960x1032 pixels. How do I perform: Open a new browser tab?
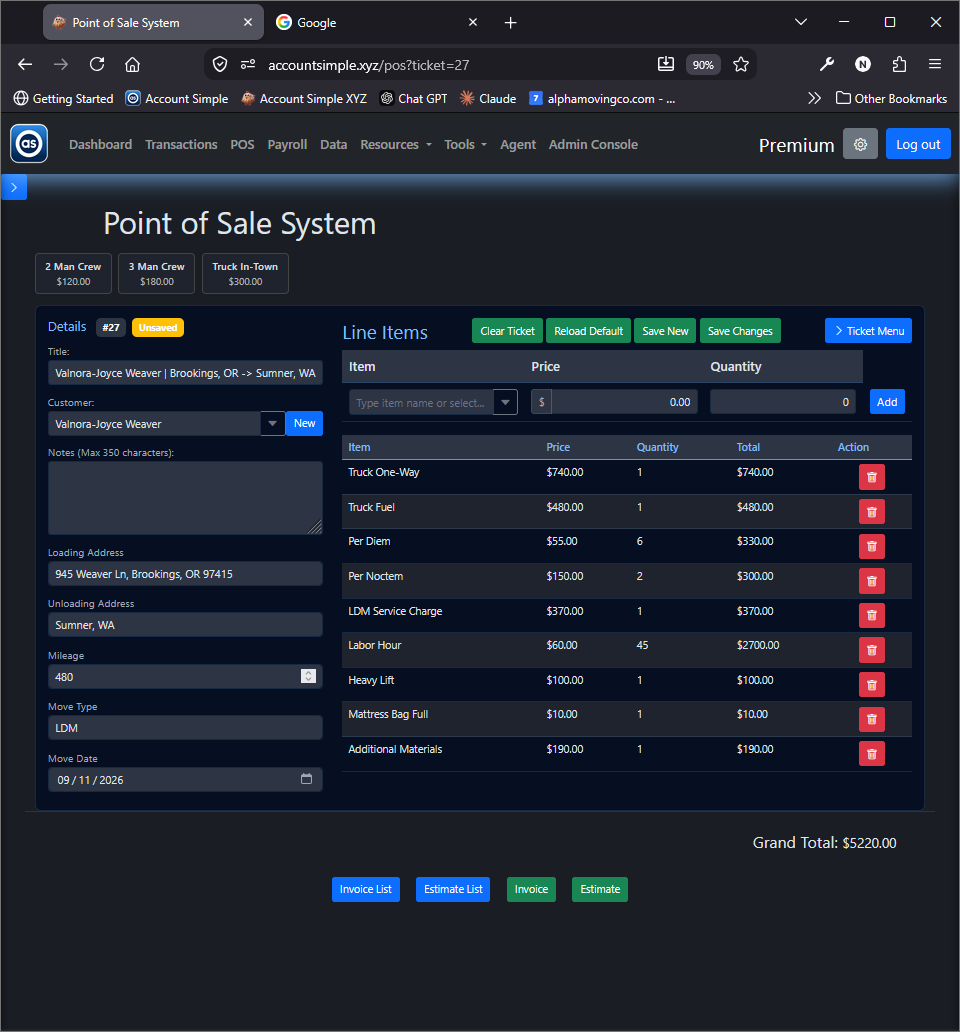click(x=511, y=23)
